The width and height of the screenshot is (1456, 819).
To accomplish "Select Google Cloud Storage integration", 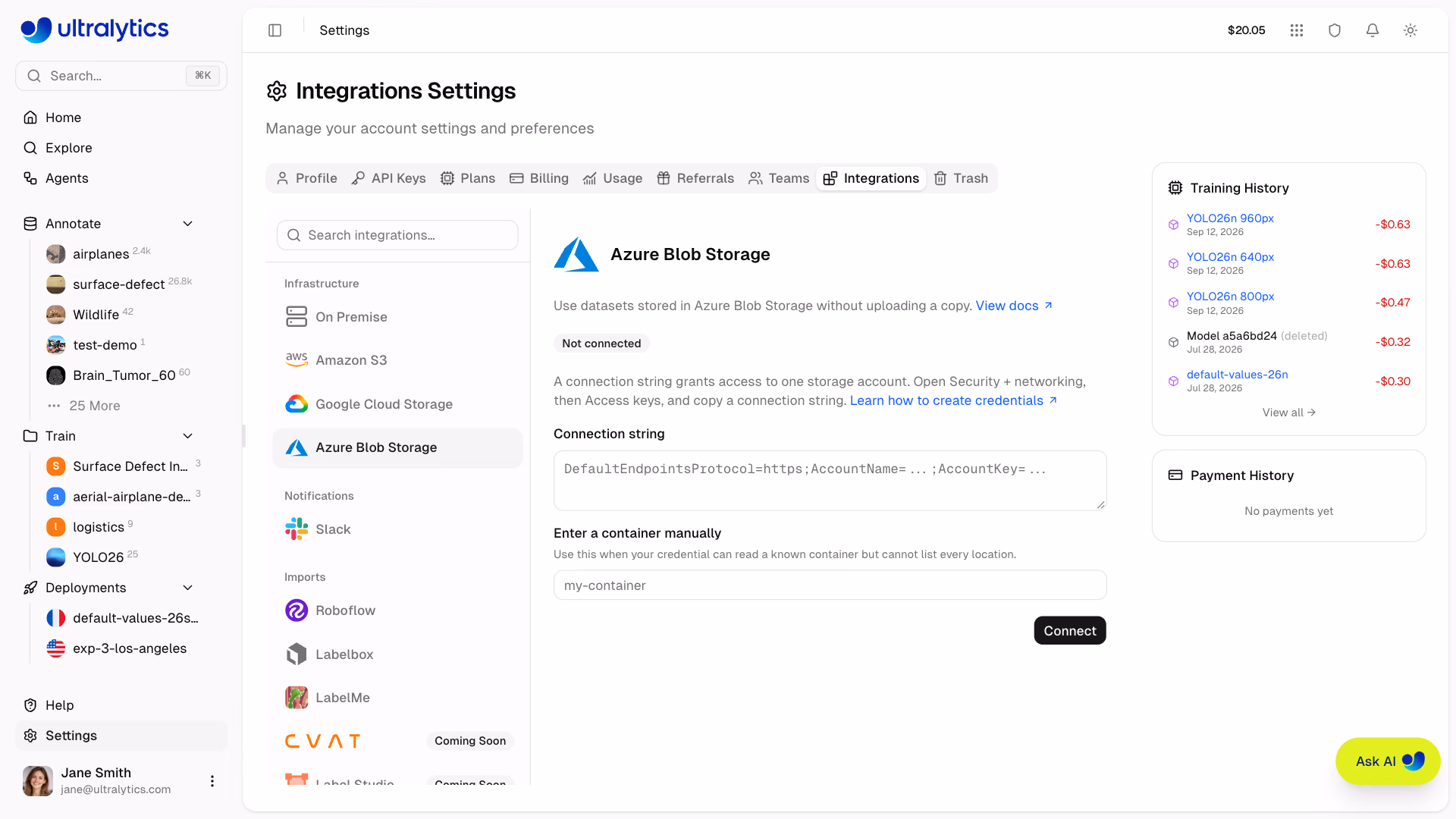I will point(397,404).
